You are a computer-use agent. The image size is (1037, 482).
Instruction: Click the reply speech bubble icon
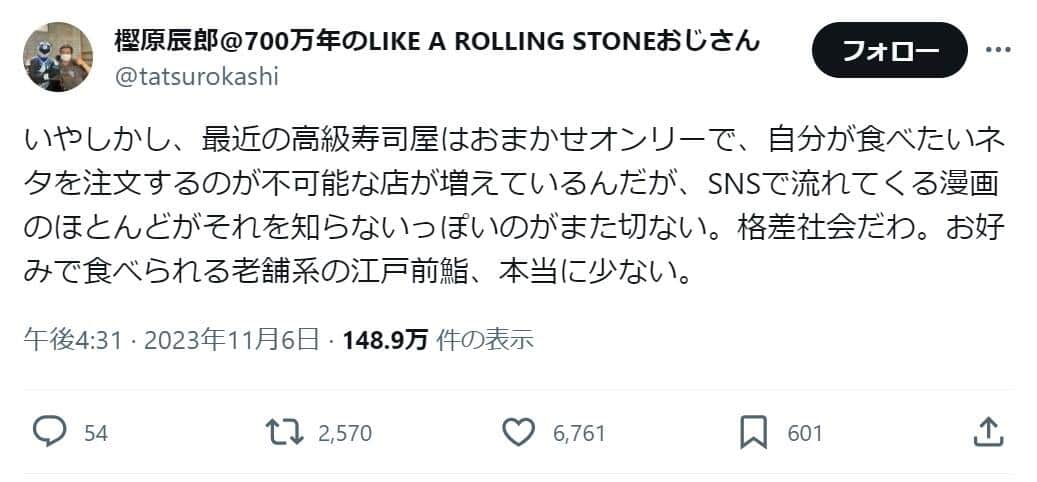tap(50, 432)
